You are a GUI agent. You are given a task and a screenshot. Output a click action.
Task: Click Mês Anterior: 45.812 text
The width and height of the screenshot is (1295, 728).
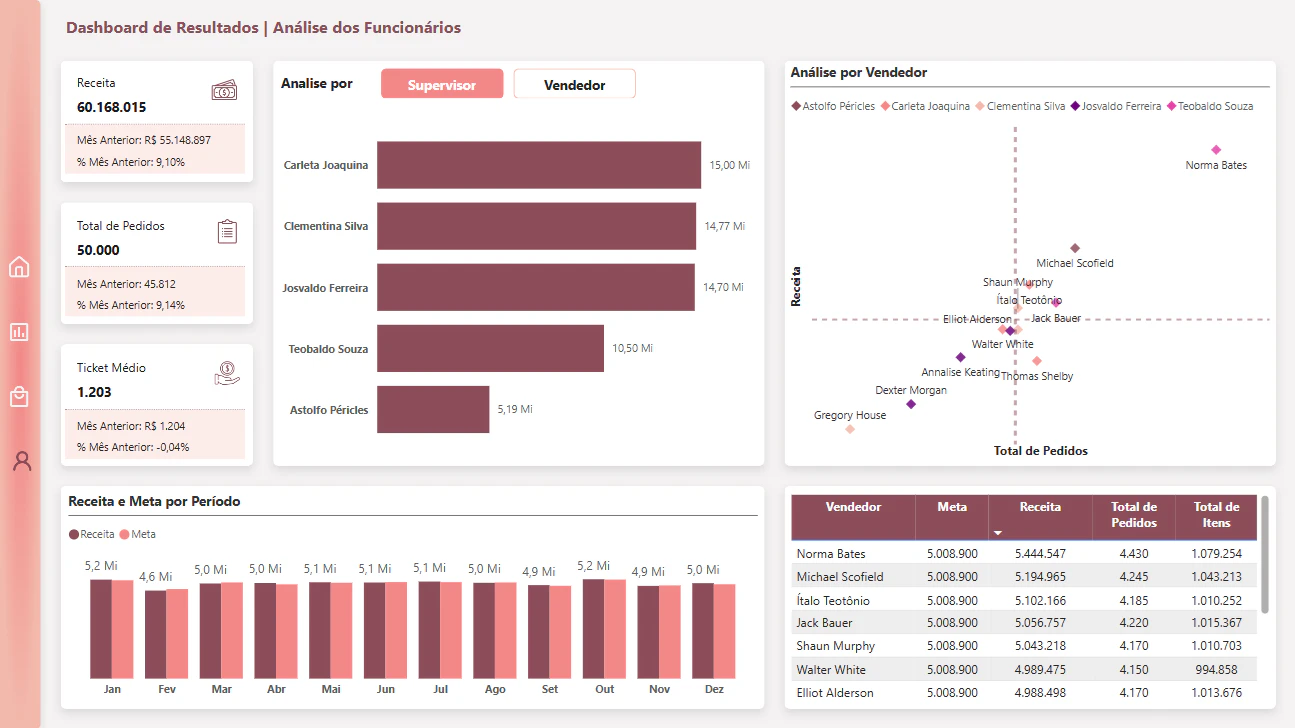point(124,284)
